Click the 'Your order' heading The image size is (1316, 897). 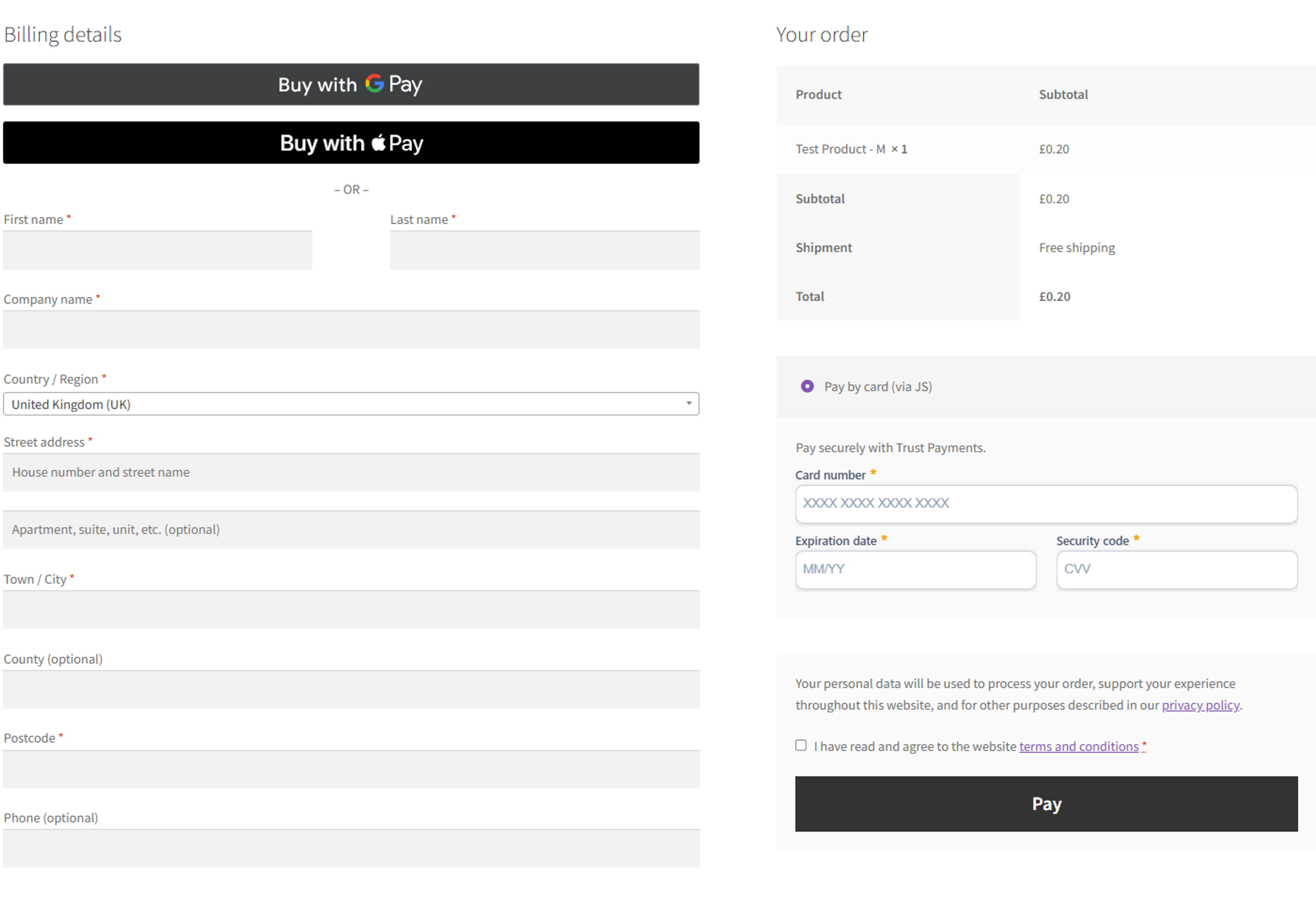(822, 35)
